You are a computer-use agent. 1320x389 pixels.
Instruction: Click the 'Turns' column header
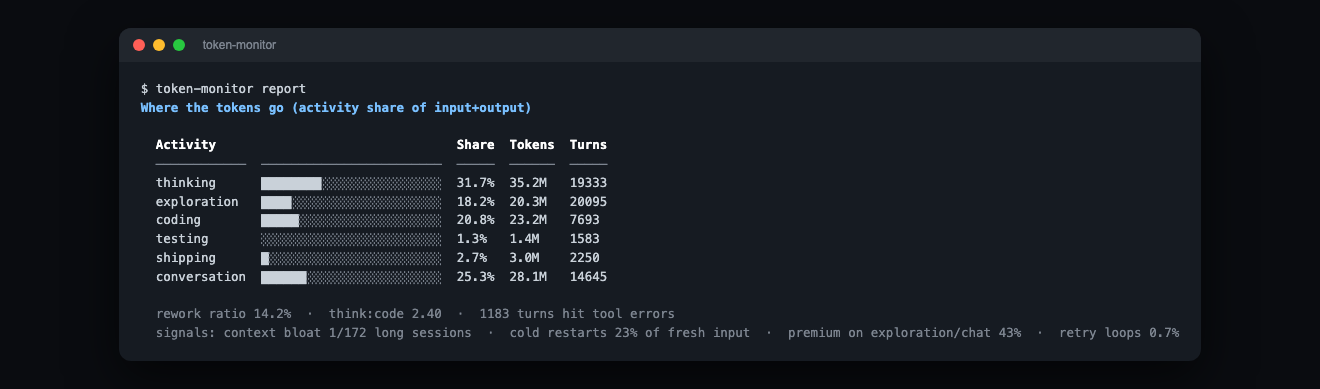588,145
